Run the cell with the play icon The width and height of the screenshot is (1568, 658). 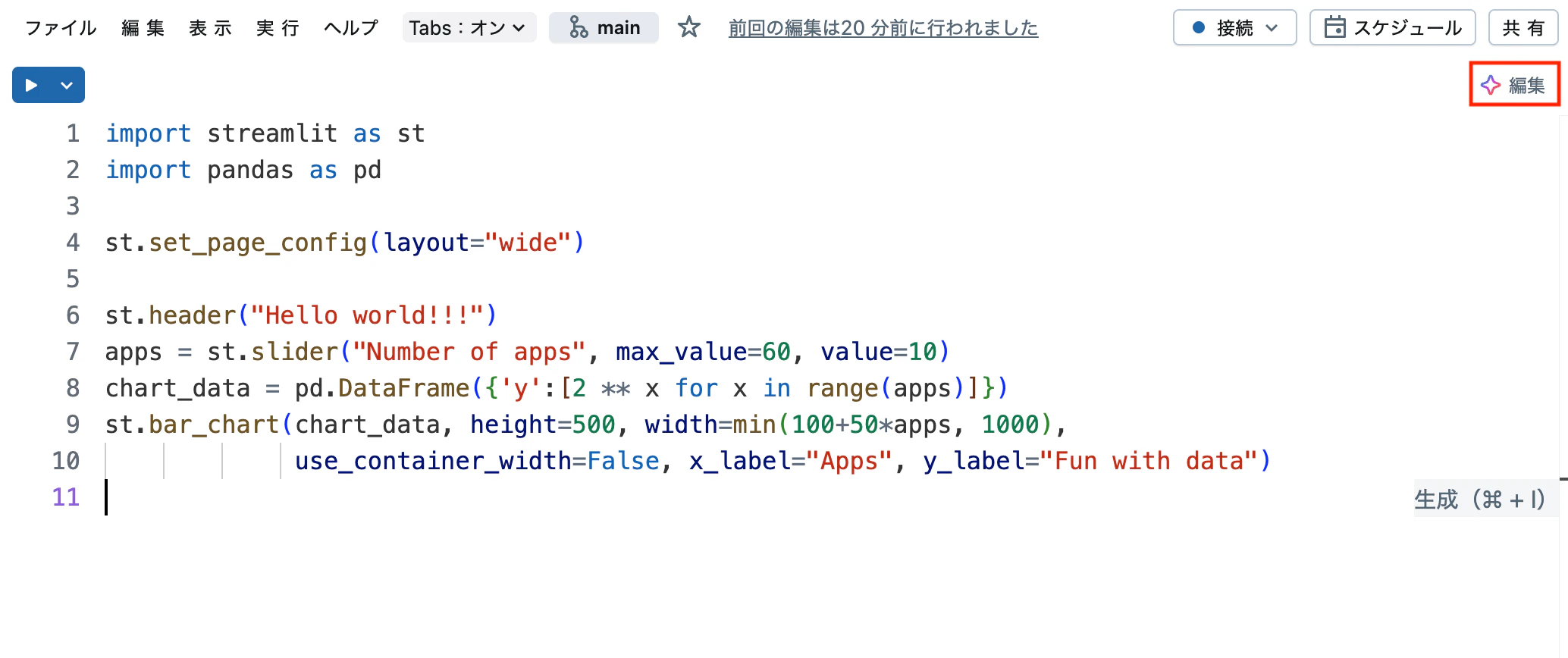click(x=31, y=85)
